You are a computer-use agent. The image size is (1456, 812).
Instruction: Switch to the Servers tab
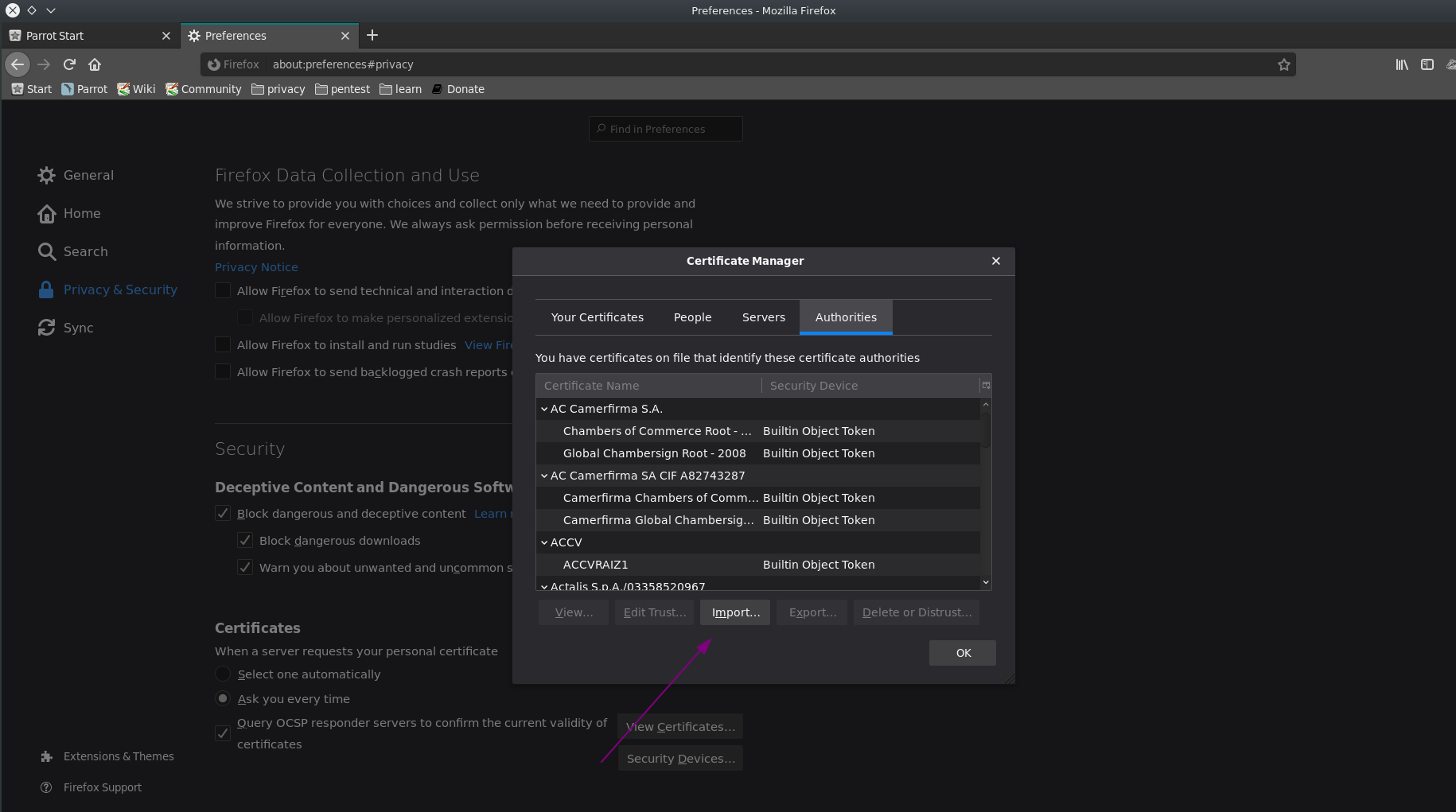(x=764, y=317)
